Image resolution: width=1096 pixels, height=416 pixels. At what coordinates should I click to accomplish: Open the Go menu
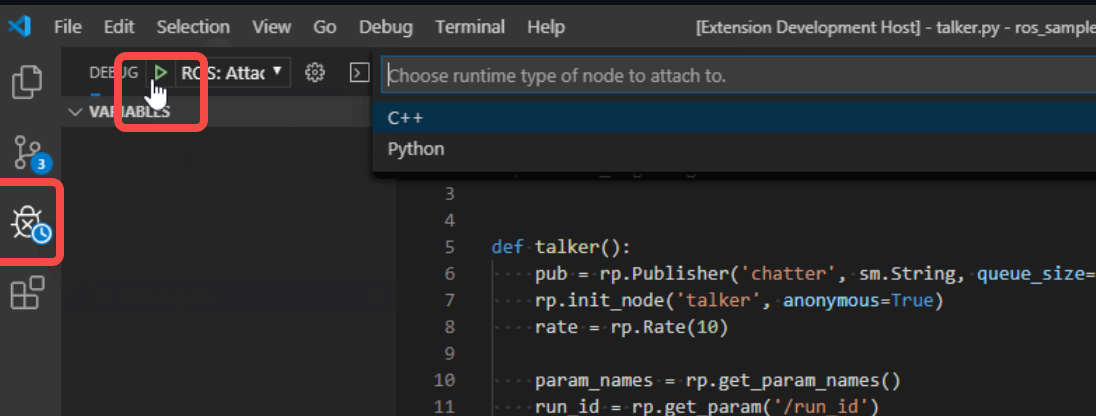tap(324, 27)
